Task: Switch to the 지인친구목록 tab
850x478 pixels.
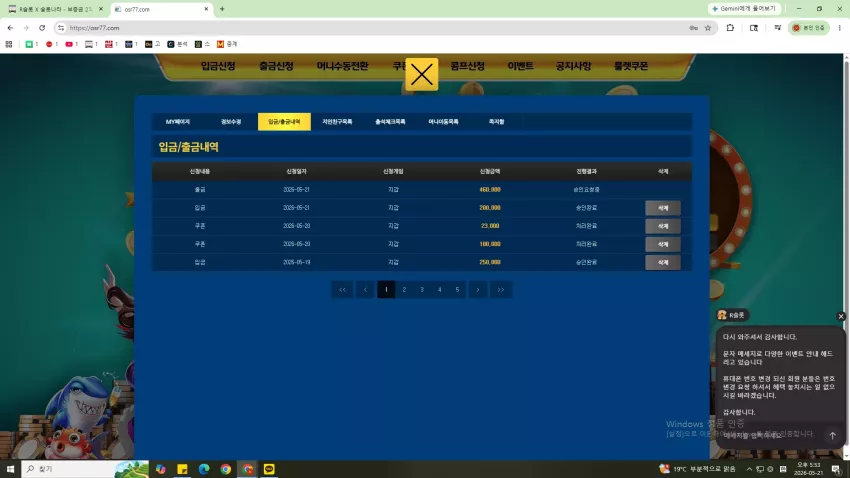Action: [337, 122]
